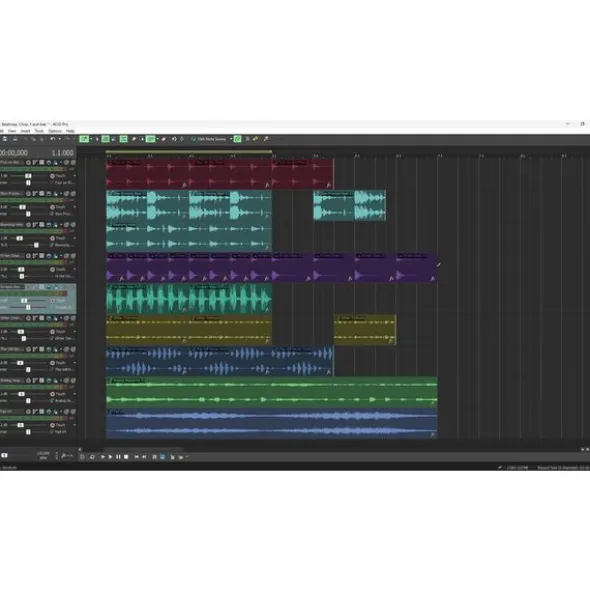This screenshot has width=590, height=591.
Task: Click the purple track's blue circular icon
Action: (49, 256)
